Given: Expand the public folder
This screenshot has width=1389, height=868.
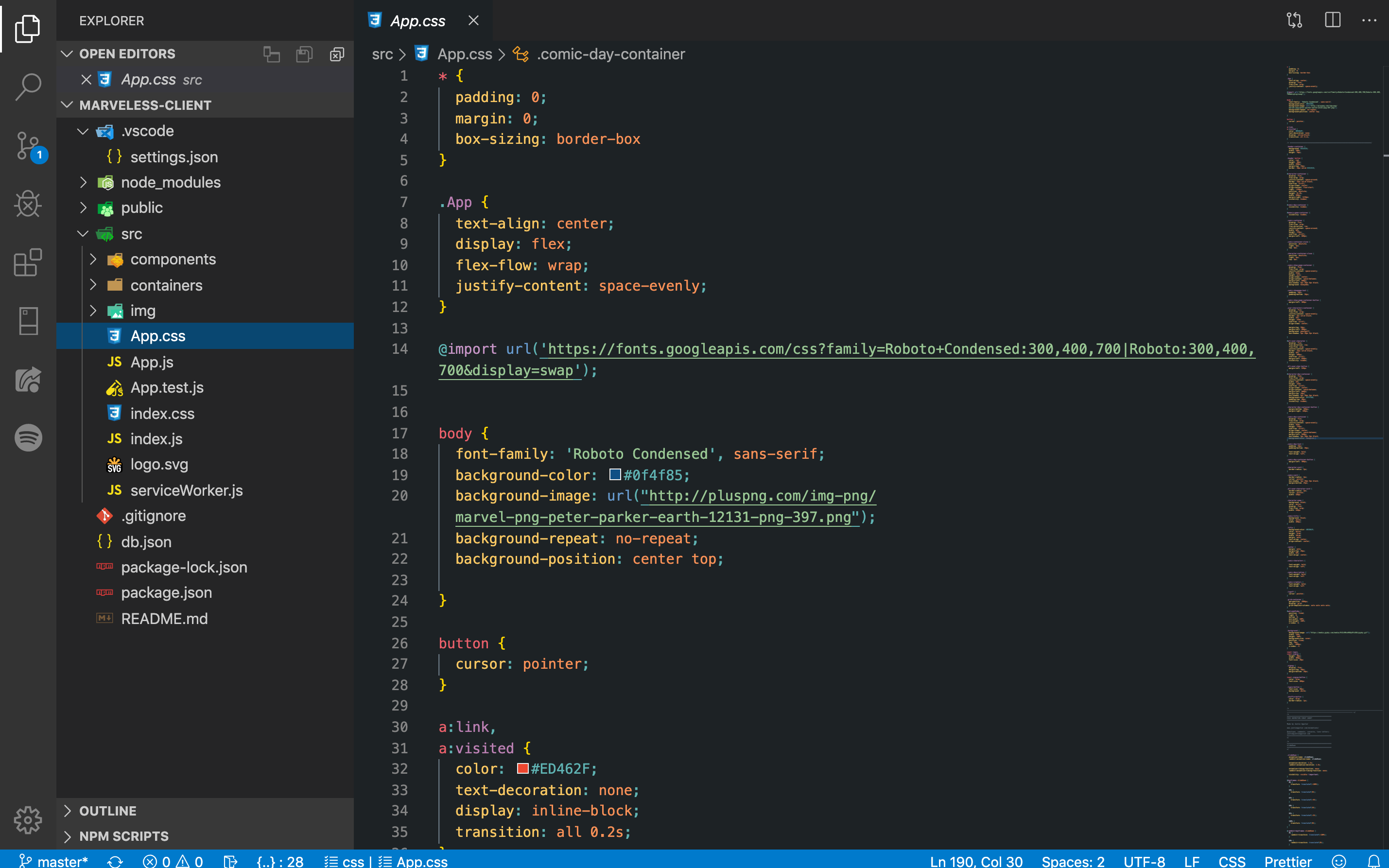Looking at the screenshot, I should (83, 208).
